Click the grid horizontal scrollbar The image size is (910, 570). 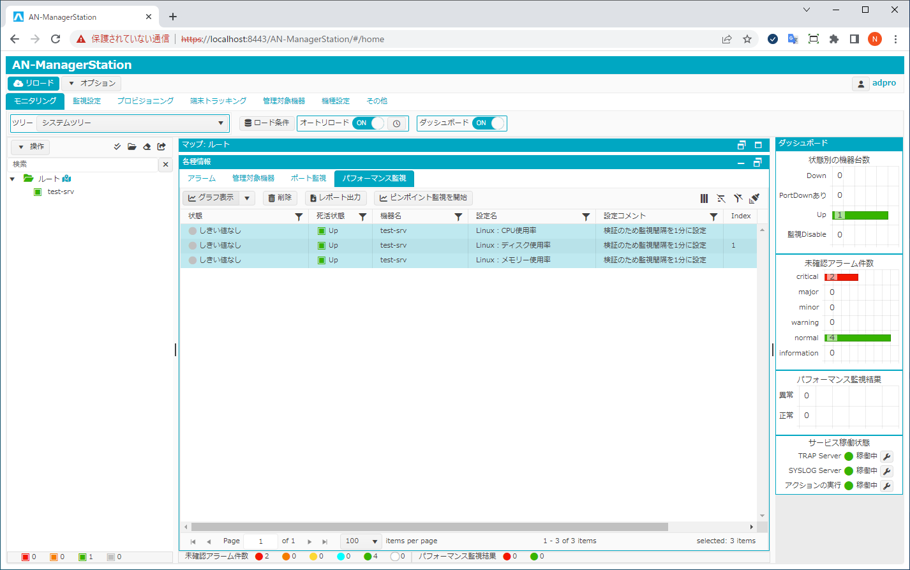coord(429,527)
